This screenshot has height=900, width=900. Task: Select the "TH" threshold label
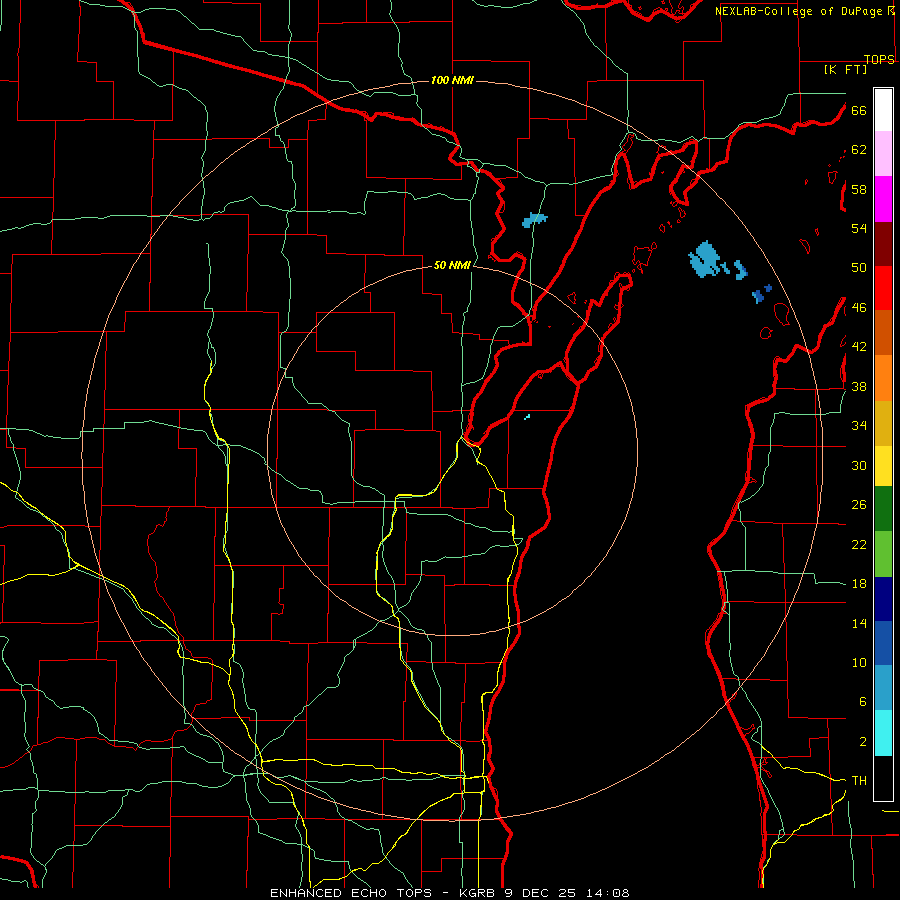[859, 781]
